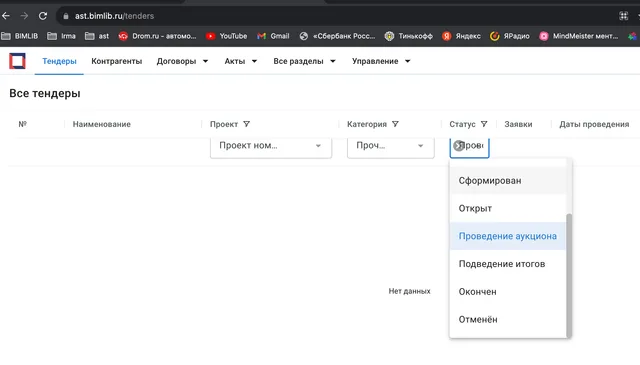
Task: Reload the page with the refresh icon
Action: pos(43,16)
